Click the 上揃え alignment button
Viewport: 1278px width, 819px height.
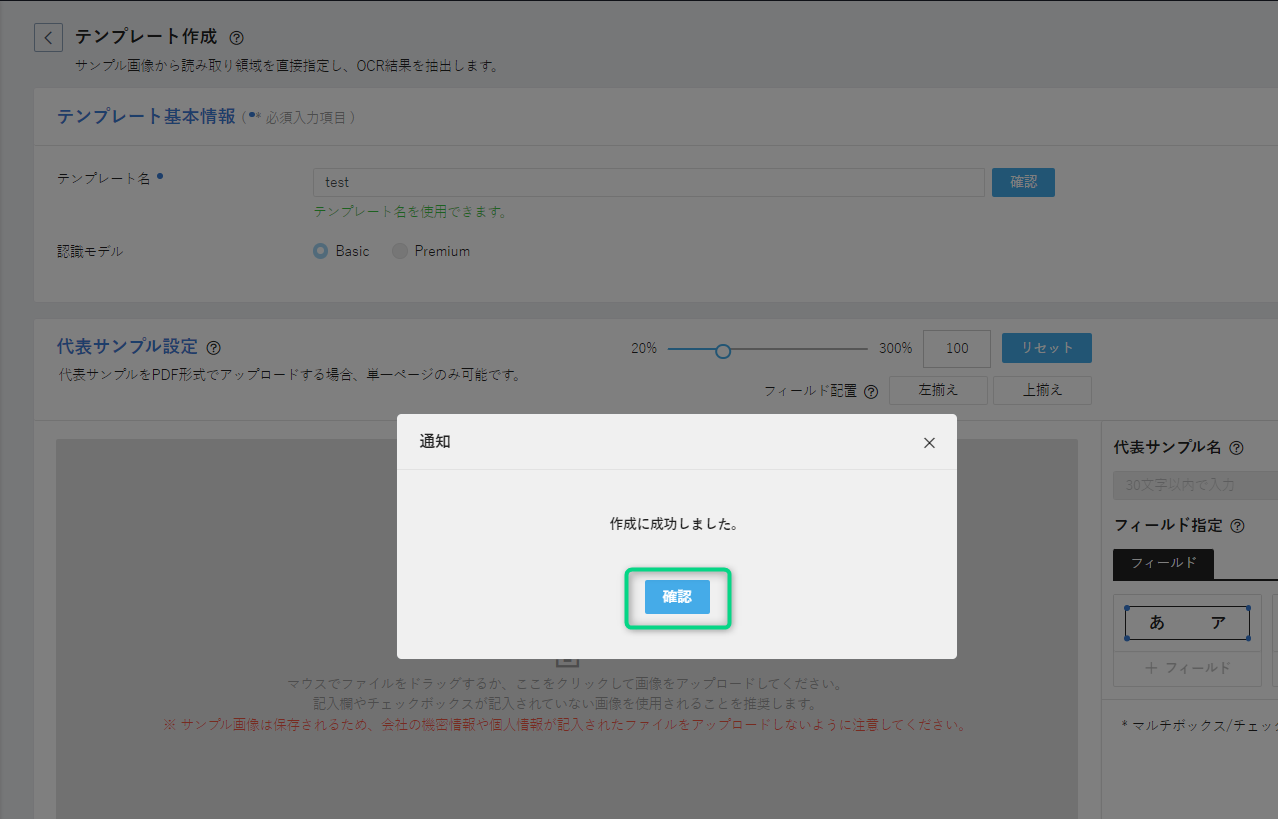coord(1042,390)
